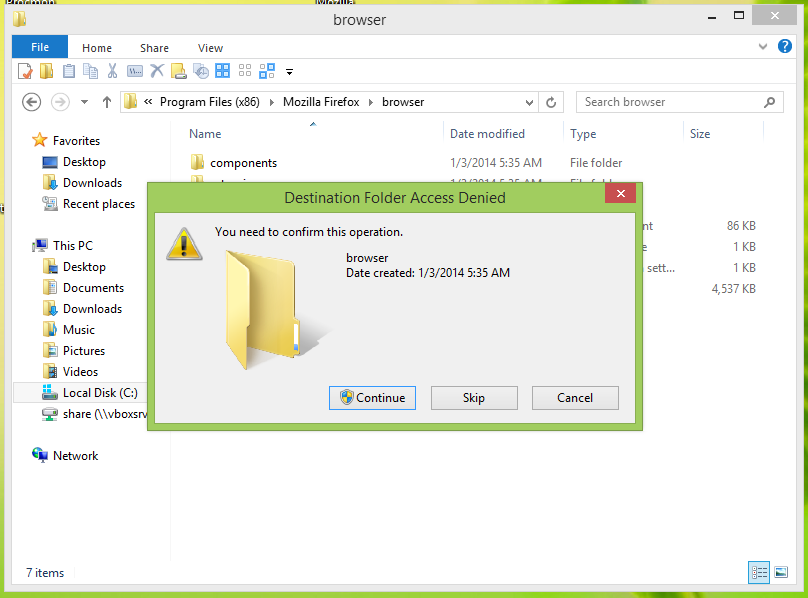This screenshot has height=598, width=808.
Task: Switch to the View ribbon tab
Action: point(210,47)
